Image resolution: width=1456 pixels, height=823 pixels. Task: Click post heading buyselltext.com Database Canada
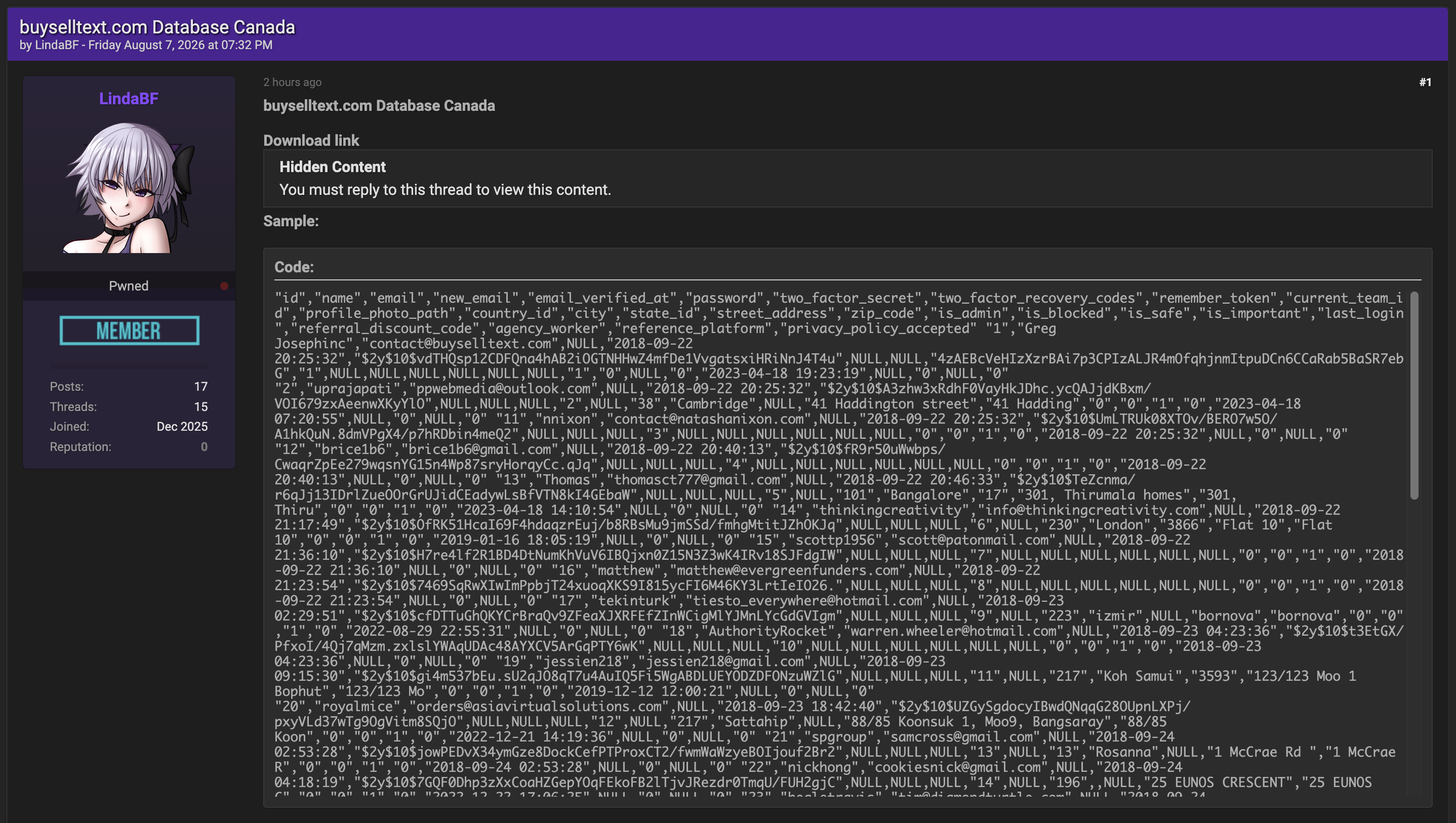379,106
